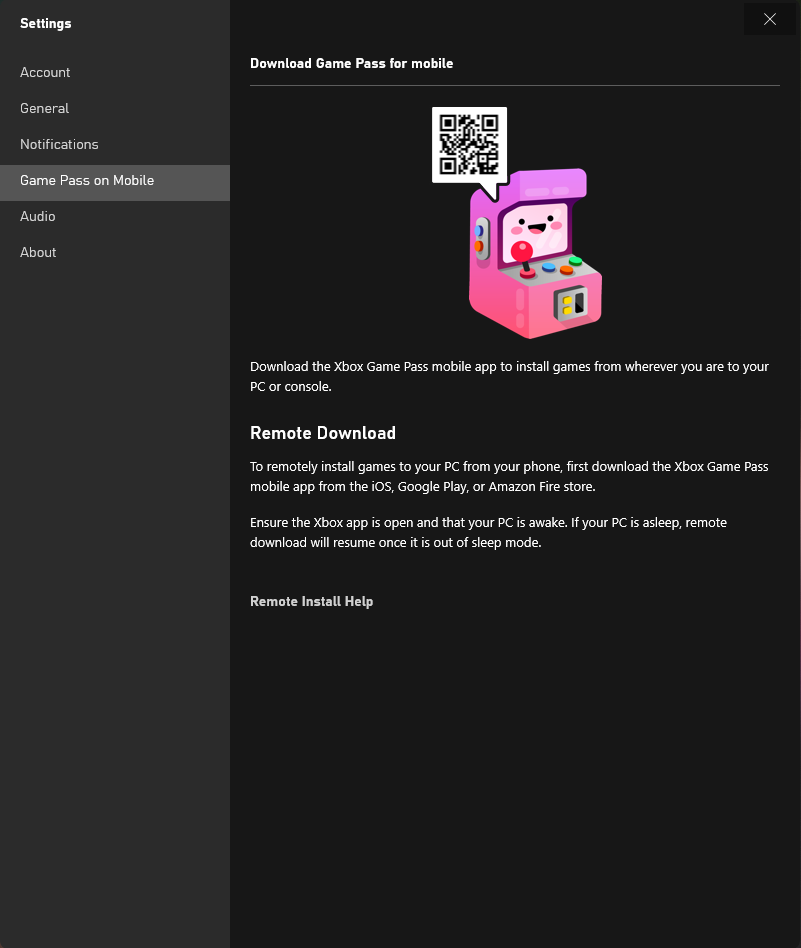Open the About section
Image resolution: width=801 pixels, height=948 pixels.
click(115, 253)
